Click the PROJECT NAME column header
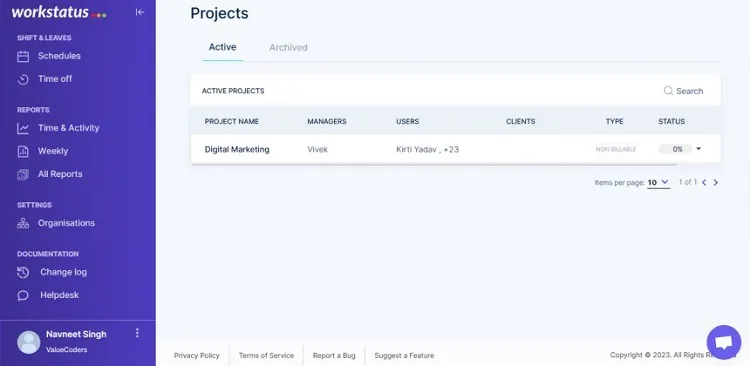Viewport: 750px width, 366px height. click(232, 122)
